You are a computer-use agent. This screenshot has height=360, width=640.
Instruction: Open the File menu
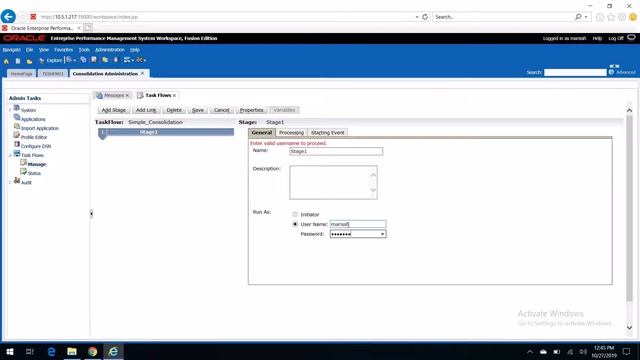point(29,50)
